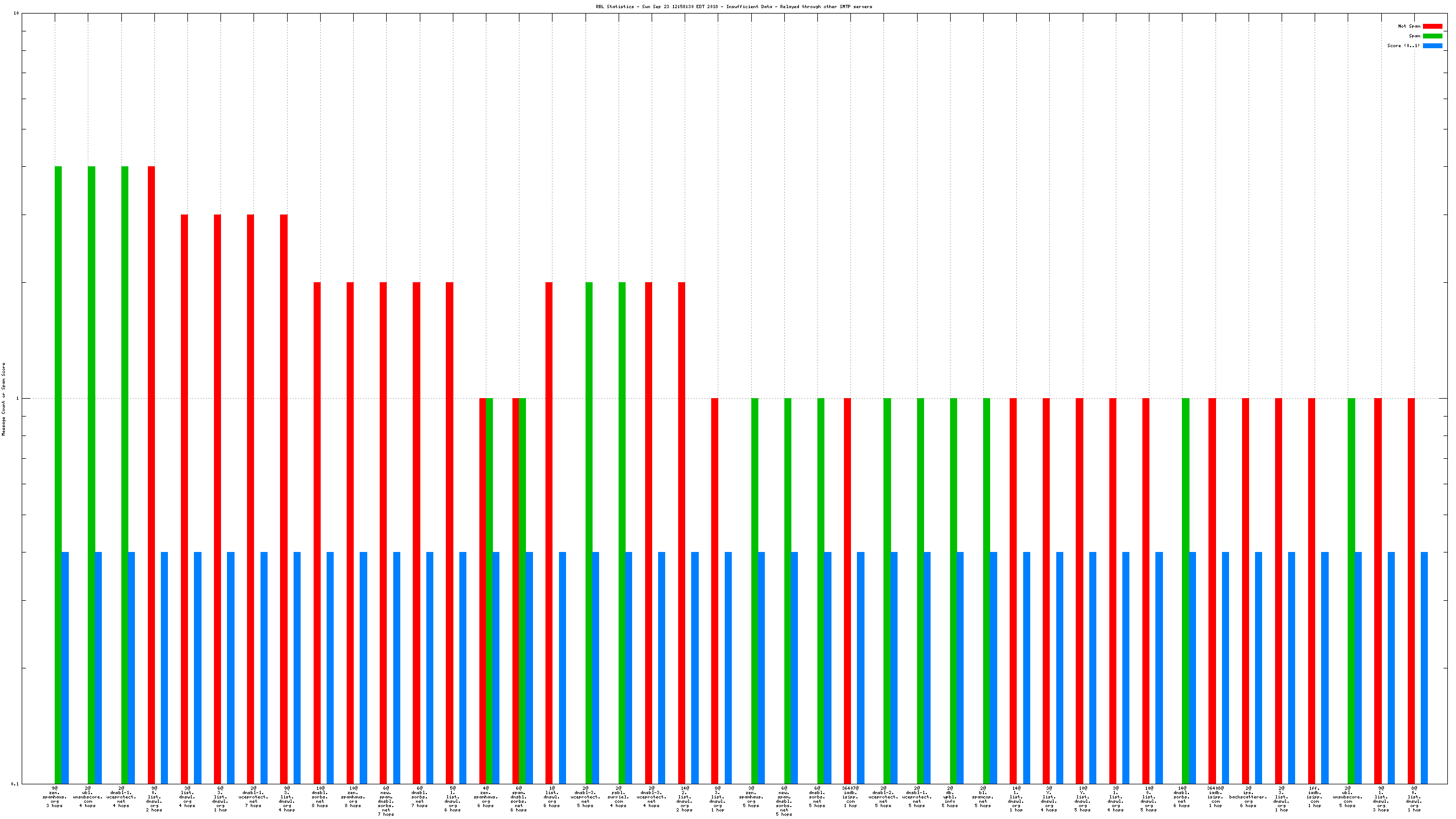
Task: Click the psbl.surriel.com 4 hops axis label
Action: coord(619,796)
